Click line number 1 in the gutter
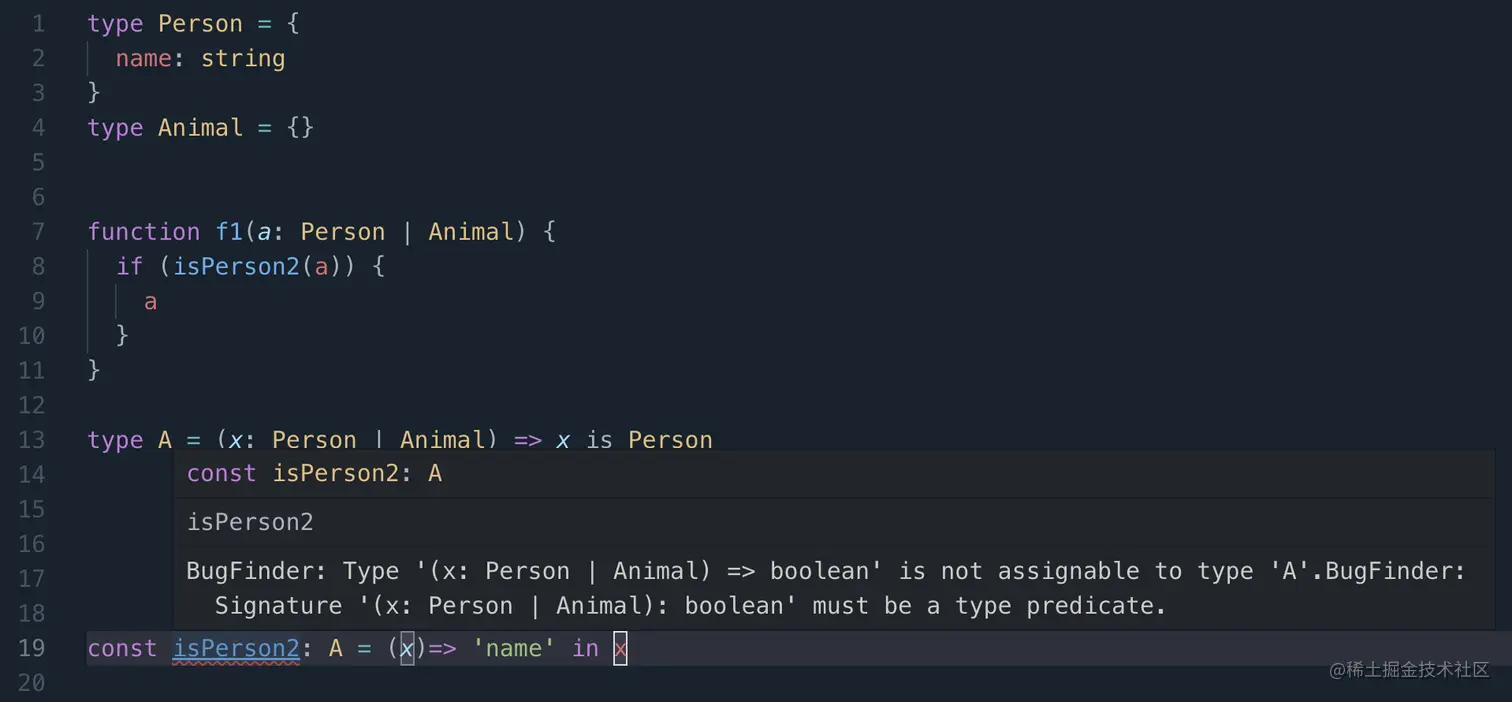The height and width of the screenshot is (702, 1512). (38, 23)
